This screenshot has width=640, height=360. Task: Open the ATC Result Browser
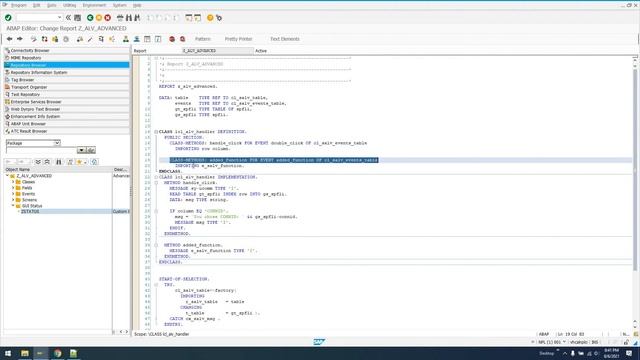point(67,131)
